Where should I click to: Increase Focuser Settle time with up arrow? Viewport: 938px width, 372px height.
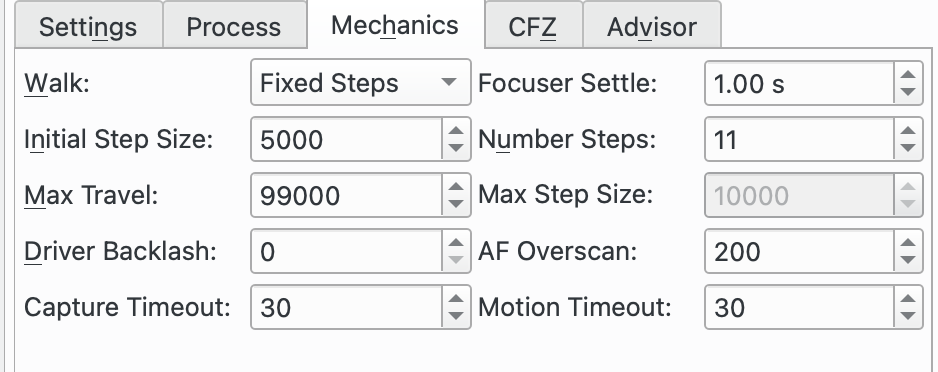(x=908, y=75)
